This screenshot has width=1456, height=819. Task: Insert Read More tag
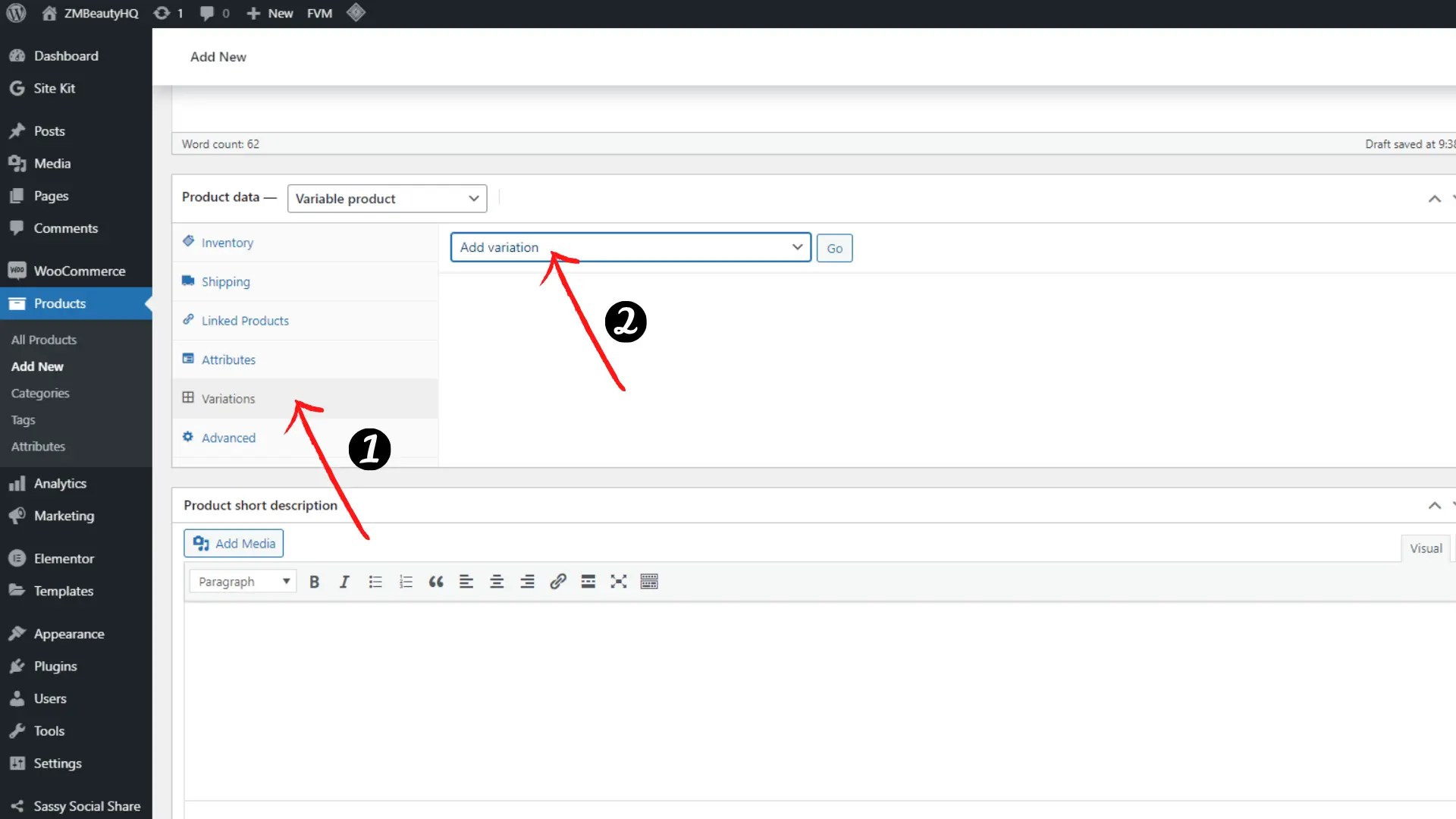coord(588,582)
